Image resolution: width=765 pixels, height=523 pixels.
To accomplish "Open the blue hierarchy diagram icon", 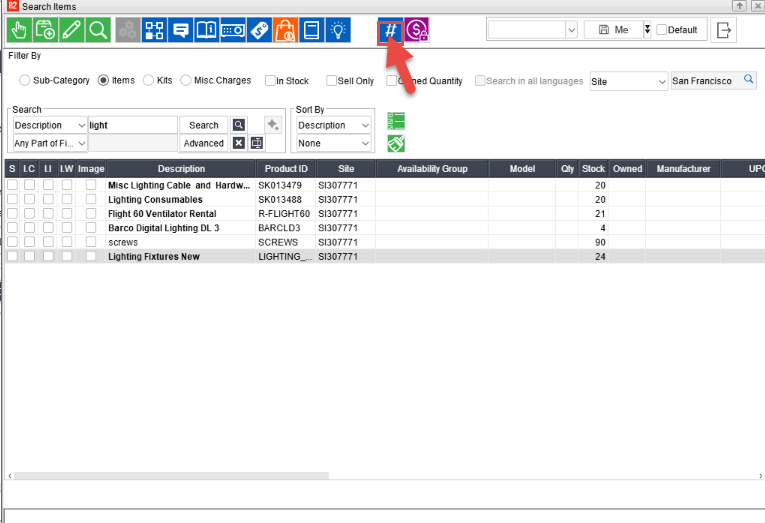I will click(x=155, y=30).
